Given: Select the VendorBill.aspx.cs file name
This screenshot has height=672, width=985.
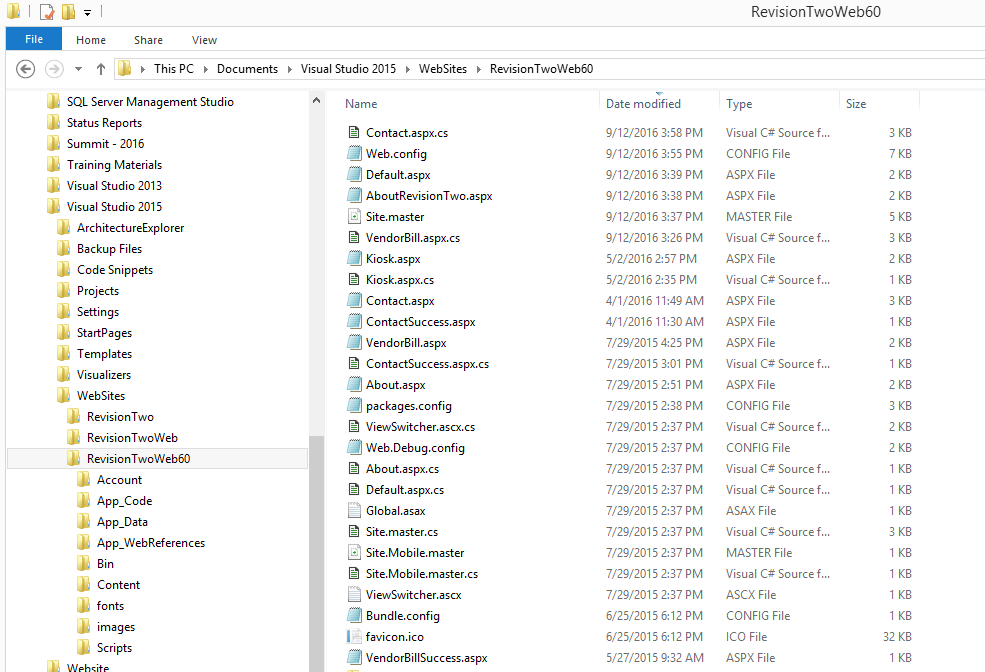Looking at the screenshot, I should click(413, 237).
